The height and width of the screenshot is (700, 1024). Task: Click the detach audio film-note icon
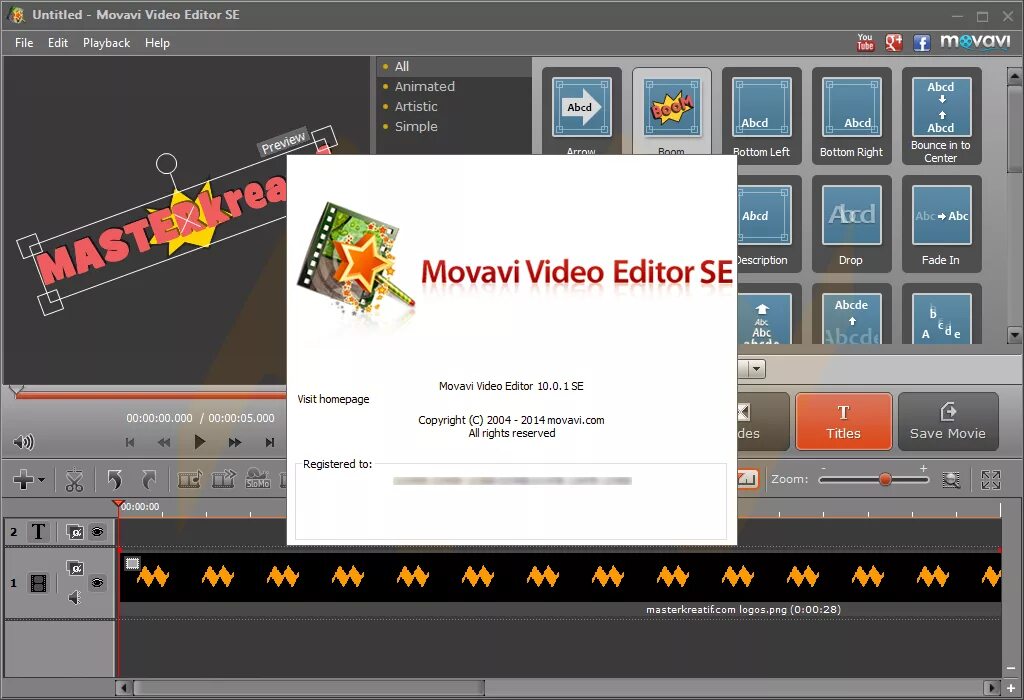point(189,479)
